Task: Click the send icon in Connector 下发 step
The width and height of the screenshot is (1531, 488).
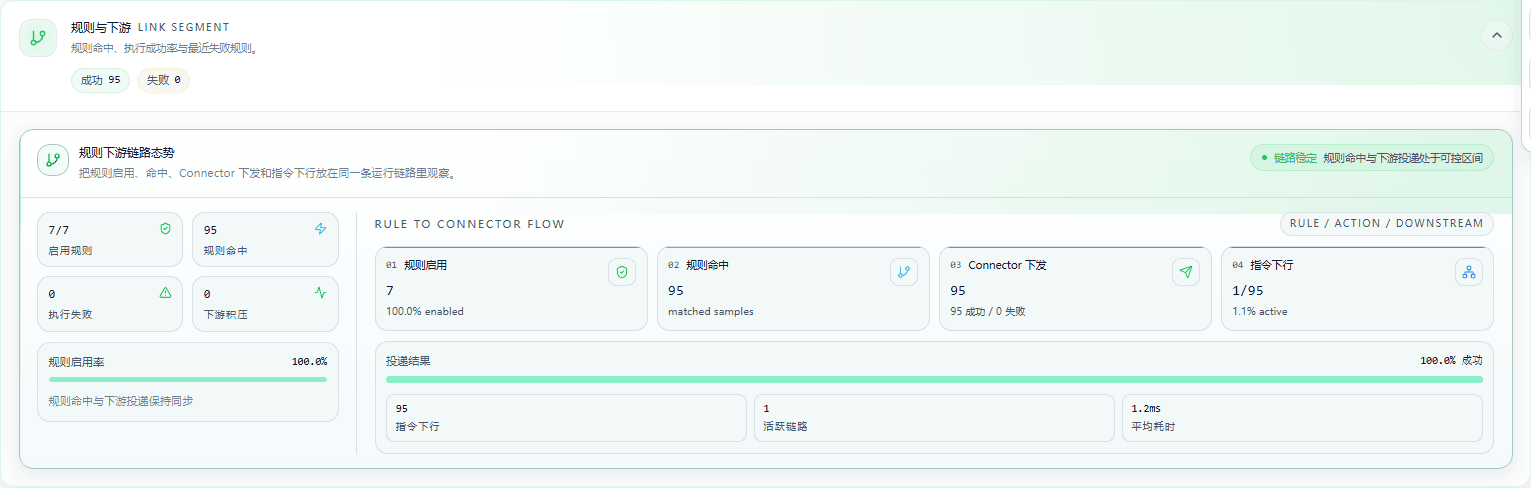Action: pyautogui.click(x=1186, y=272)
